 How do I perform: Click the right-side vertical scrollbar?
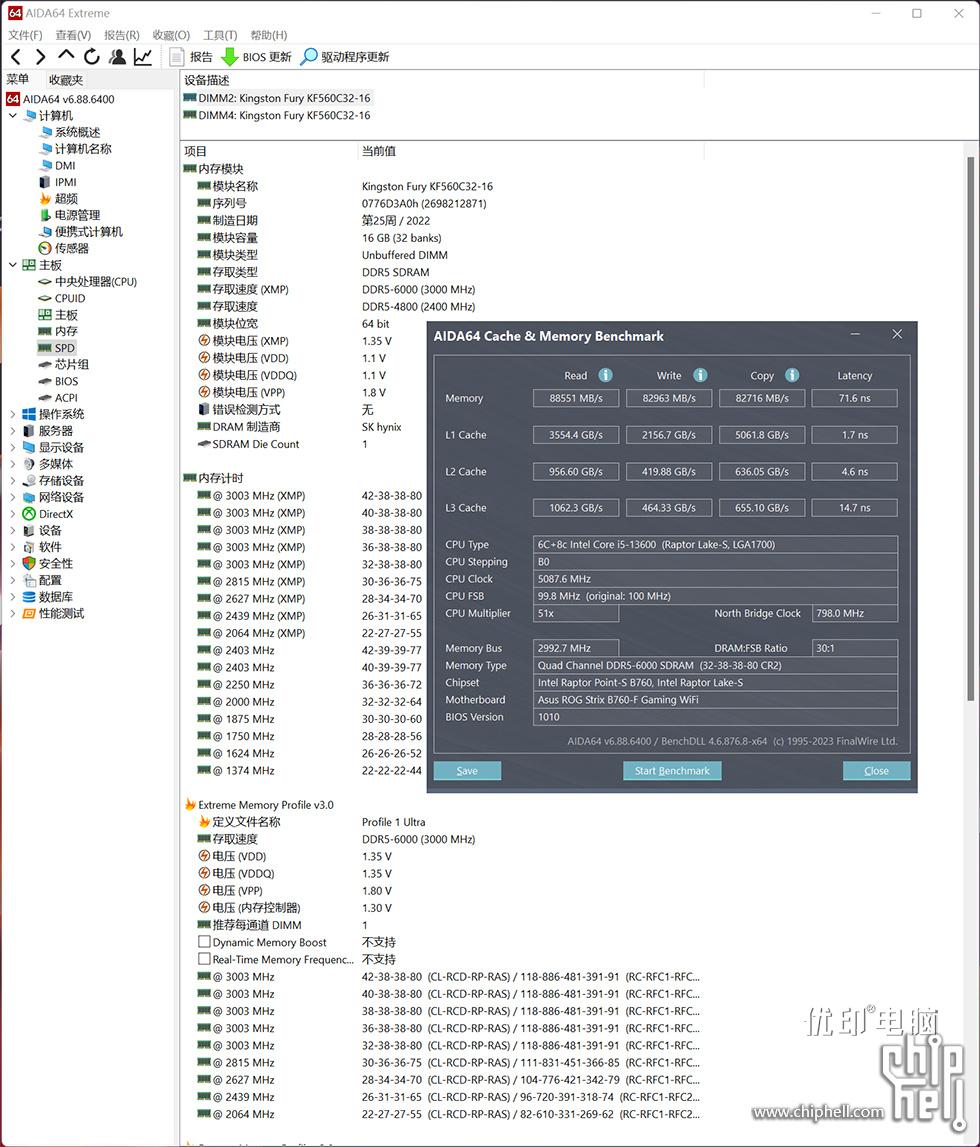coord(971,428)
